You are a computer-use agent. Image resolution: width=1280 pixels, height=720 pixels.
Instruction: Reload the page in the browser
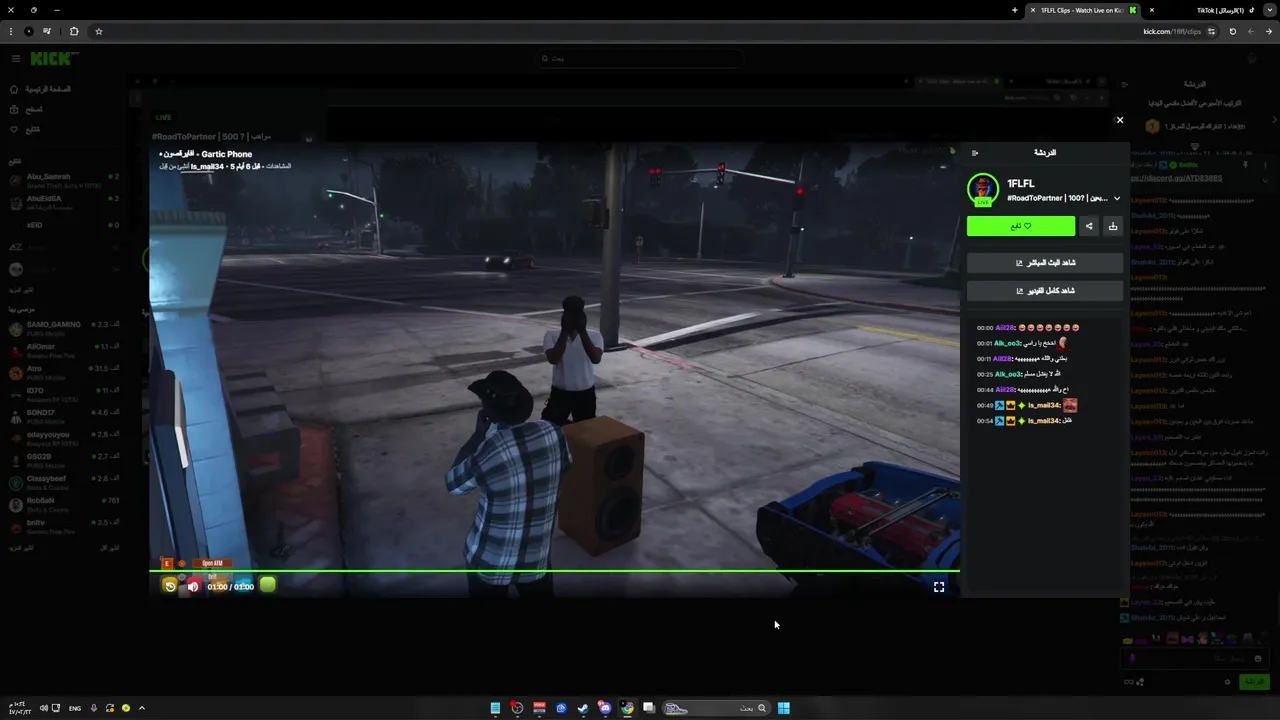click(x=1232, y=31)
